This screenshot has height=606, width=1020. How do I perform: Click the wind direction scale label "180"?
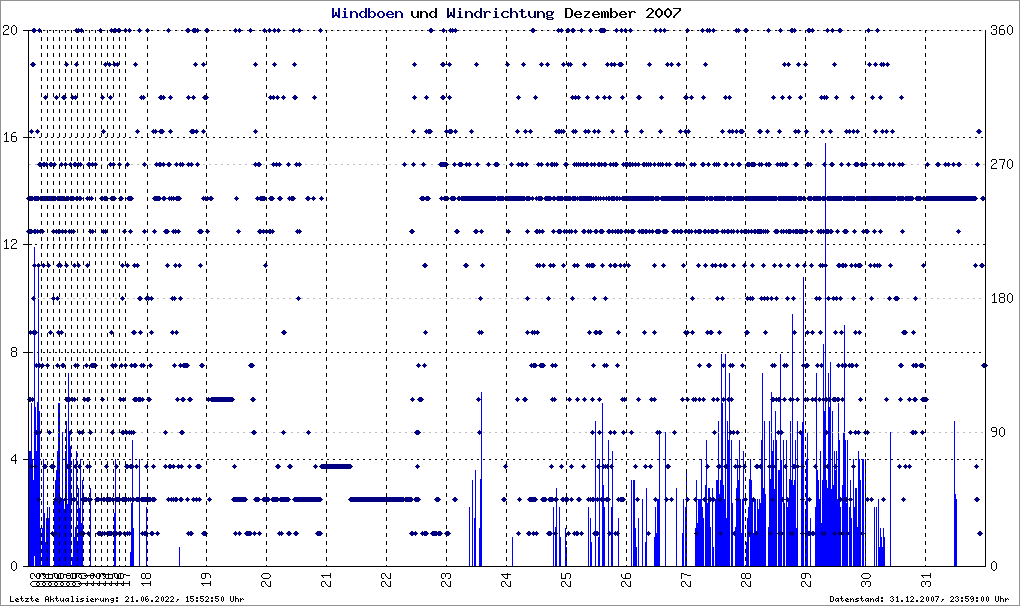tap(1002, 298)
